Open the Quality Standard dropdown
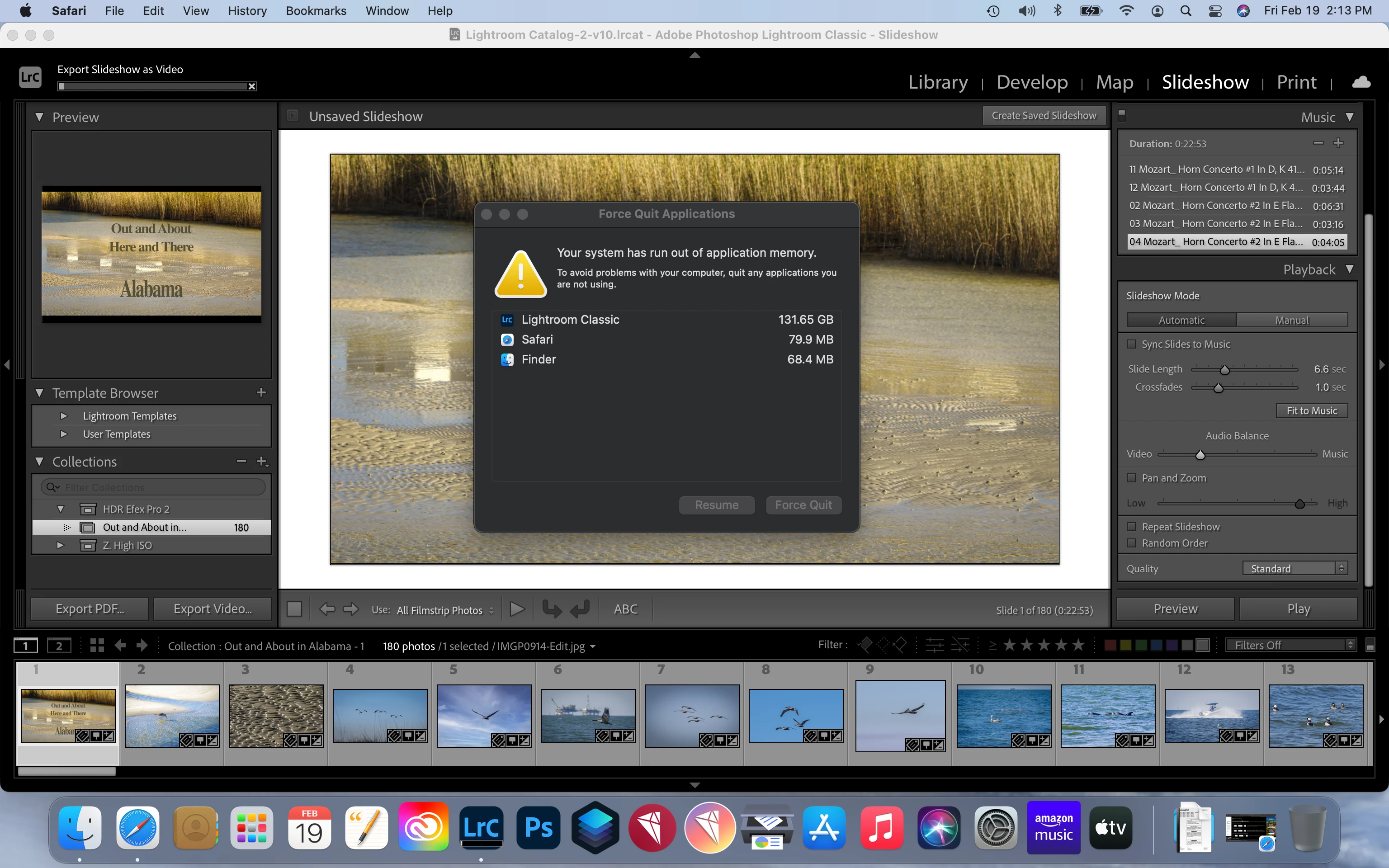Screen dimensions: 1389x868 [1295, 568]
